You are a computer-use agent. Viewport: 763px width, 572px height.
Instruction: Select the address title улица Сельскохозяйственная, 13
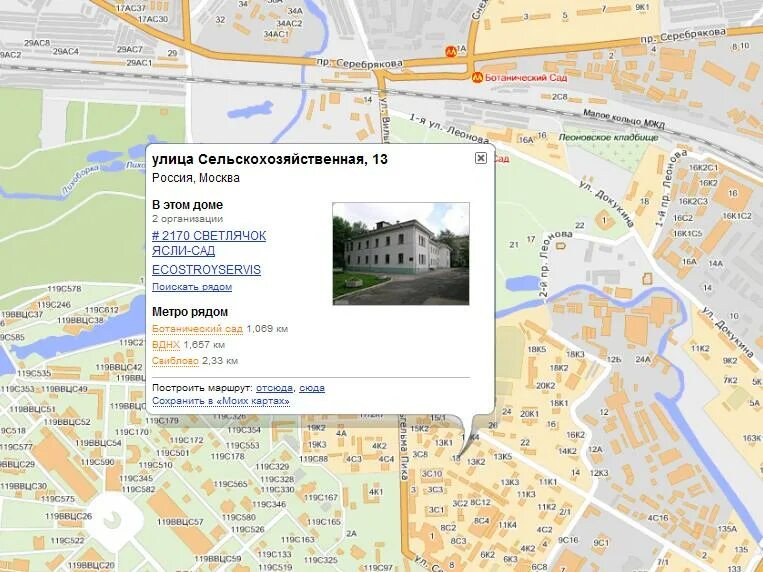(270, 159)
